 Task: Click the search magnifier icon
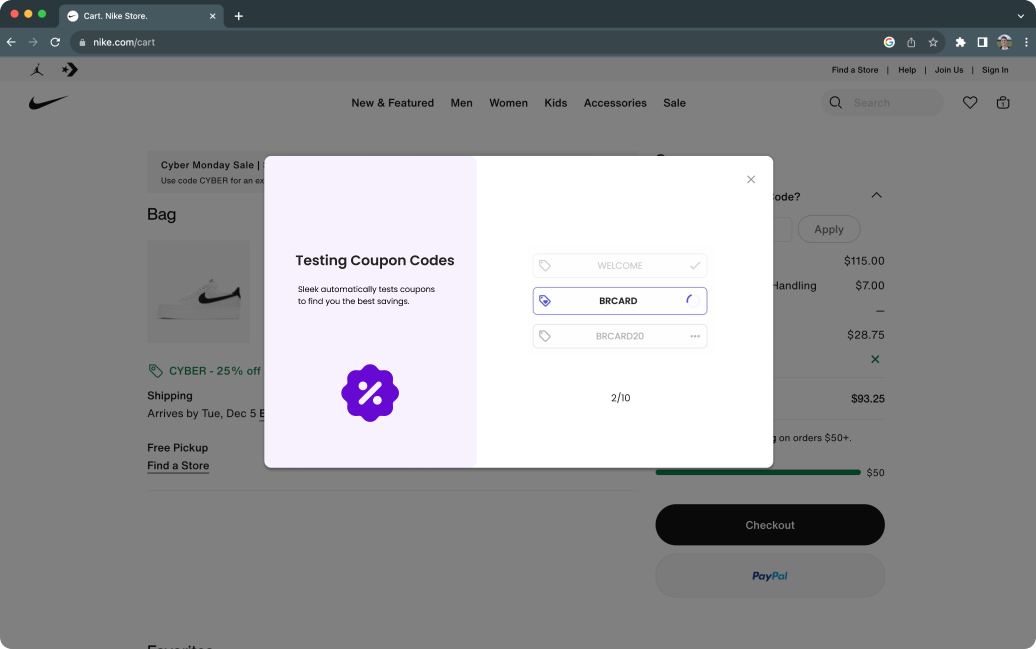point(836,102)
